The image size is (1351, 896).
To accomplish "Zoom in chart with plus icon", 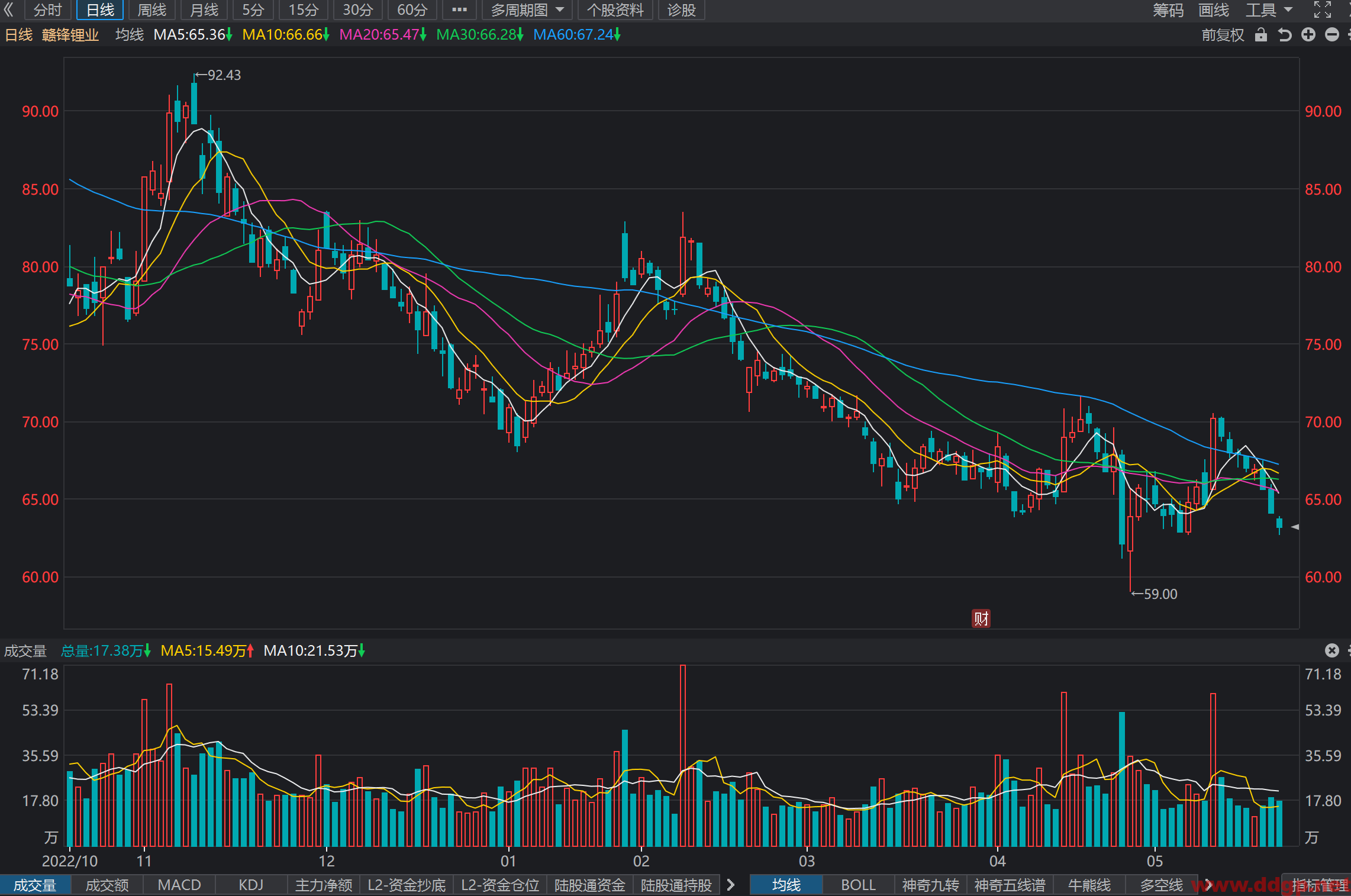I will pyautogui.click(x=1308, y=35).
